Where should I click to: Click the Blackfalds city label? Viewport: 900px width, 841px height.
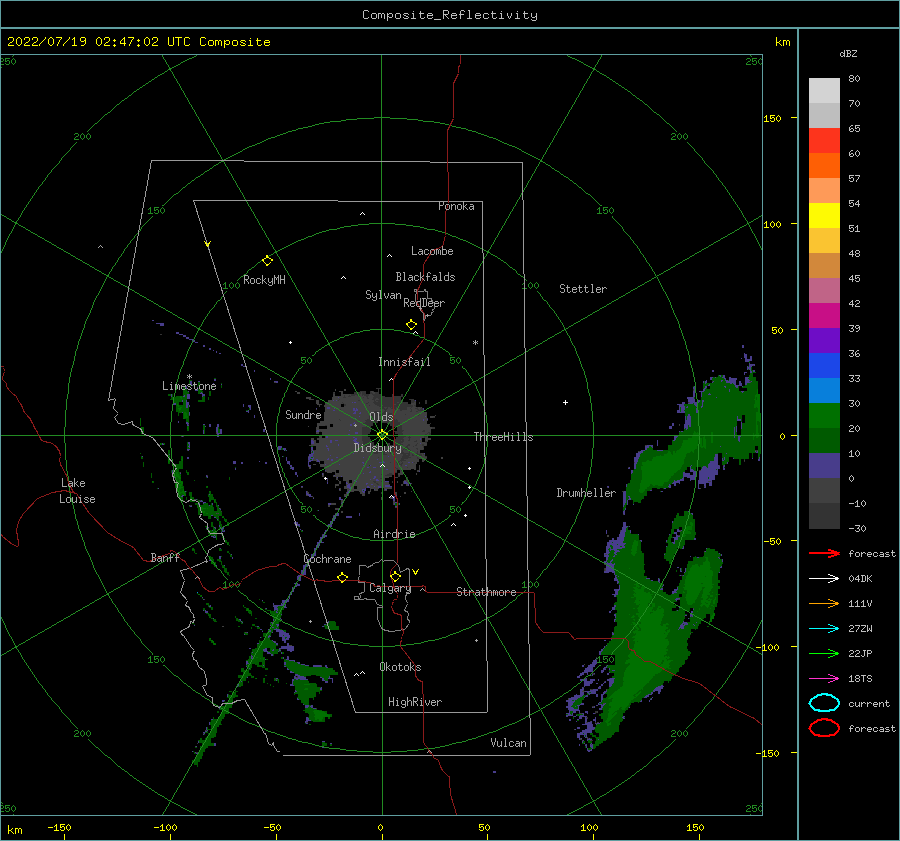[x=425, y=277]
